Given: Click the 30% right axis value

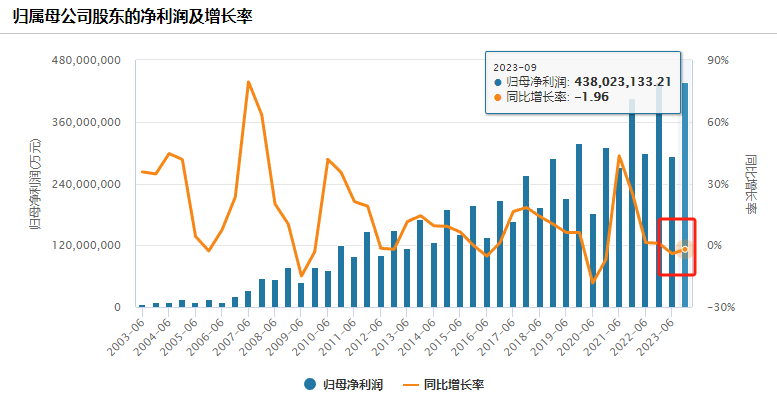Looking at the screenshot, I should coord(718,184).
